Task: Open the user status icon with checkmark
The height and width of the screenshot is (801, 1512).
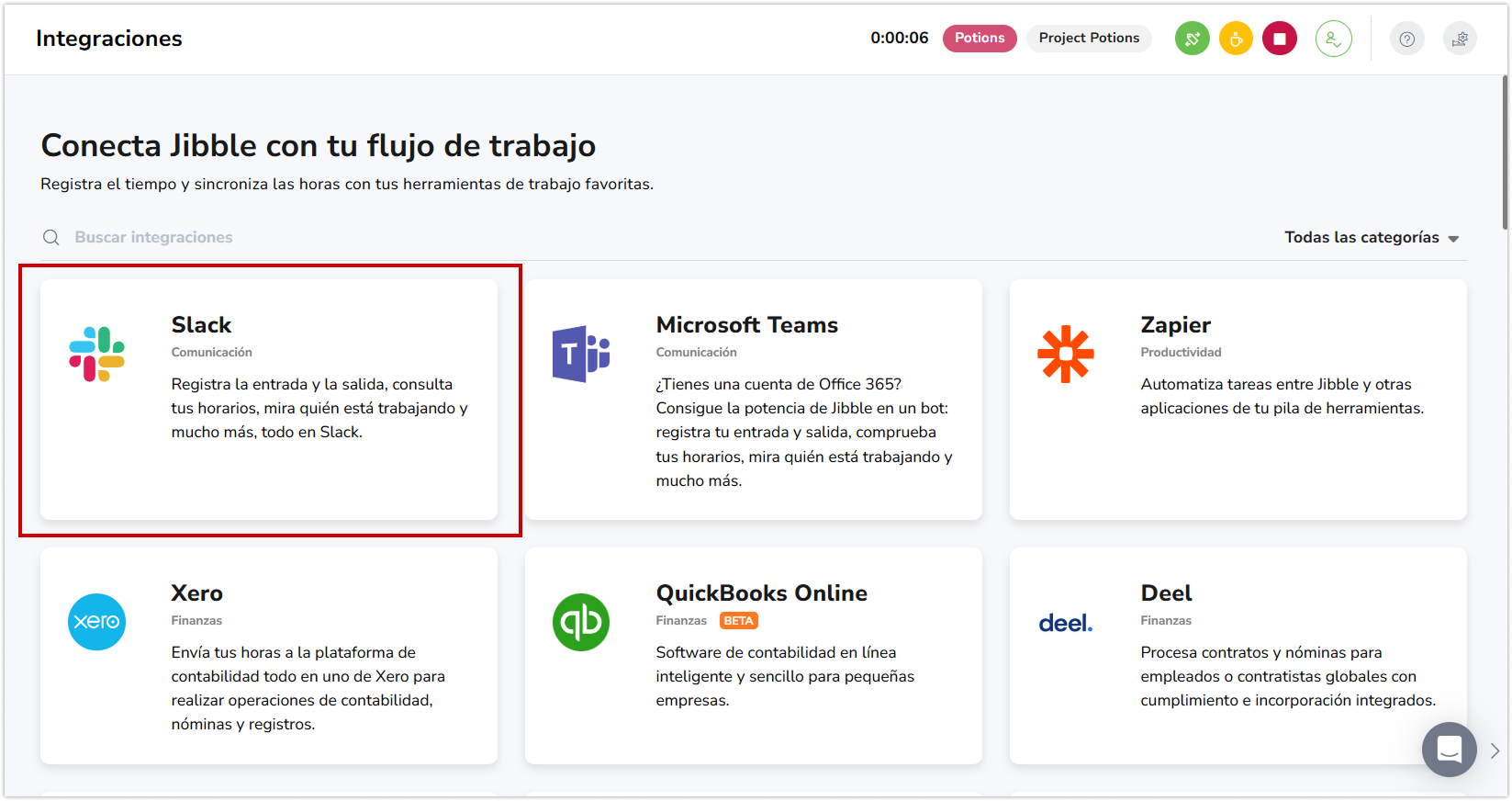Action: 1333,39
